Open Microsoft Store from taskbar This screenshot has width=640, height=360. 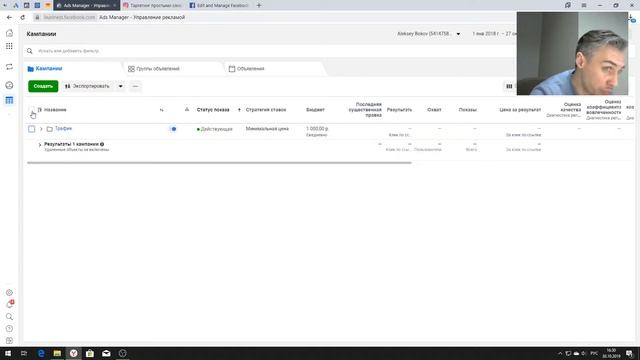[x=90, y=353]
